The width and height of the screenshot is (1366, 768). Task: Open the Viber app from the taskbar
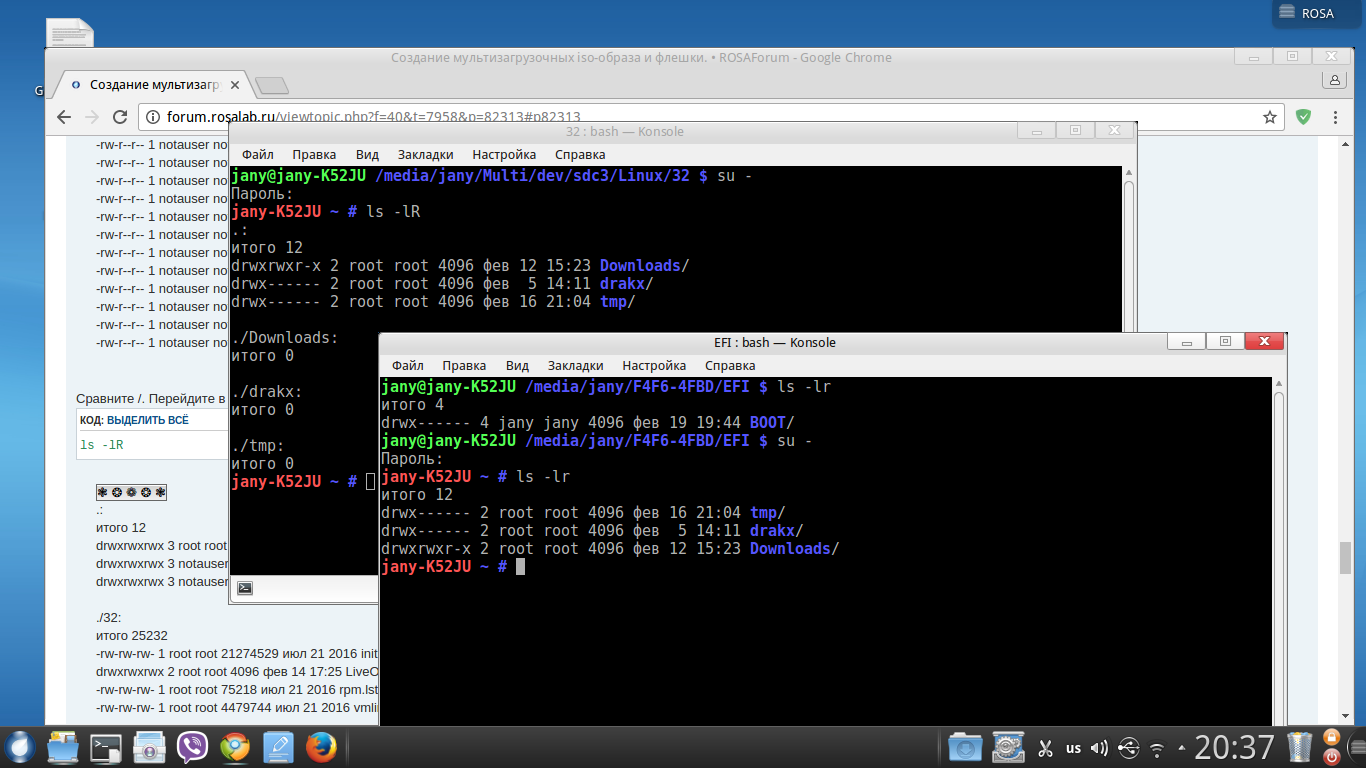coord(192,747)
